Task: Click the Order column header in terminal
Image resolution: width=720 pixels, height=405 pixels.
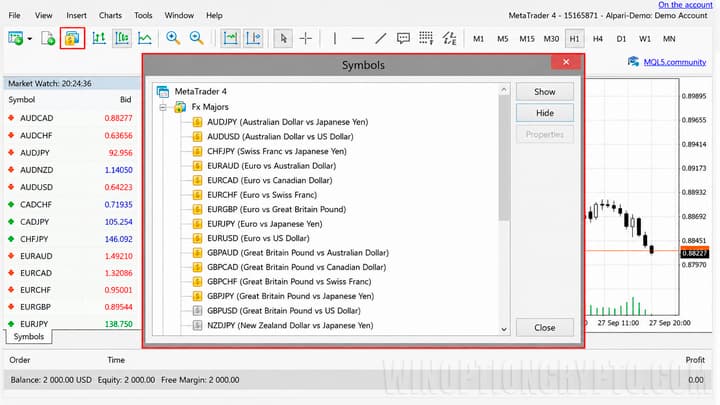Action: (20, 360)
